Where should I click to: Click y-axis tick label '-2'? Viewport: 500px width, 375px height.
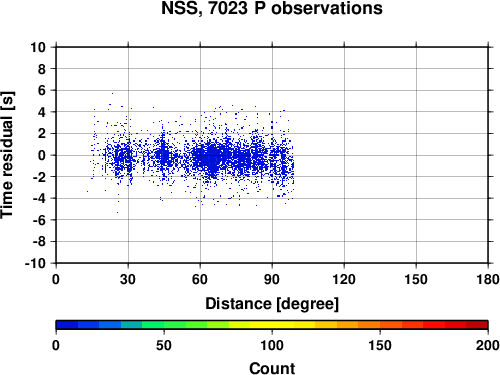[x=39, y=177]
